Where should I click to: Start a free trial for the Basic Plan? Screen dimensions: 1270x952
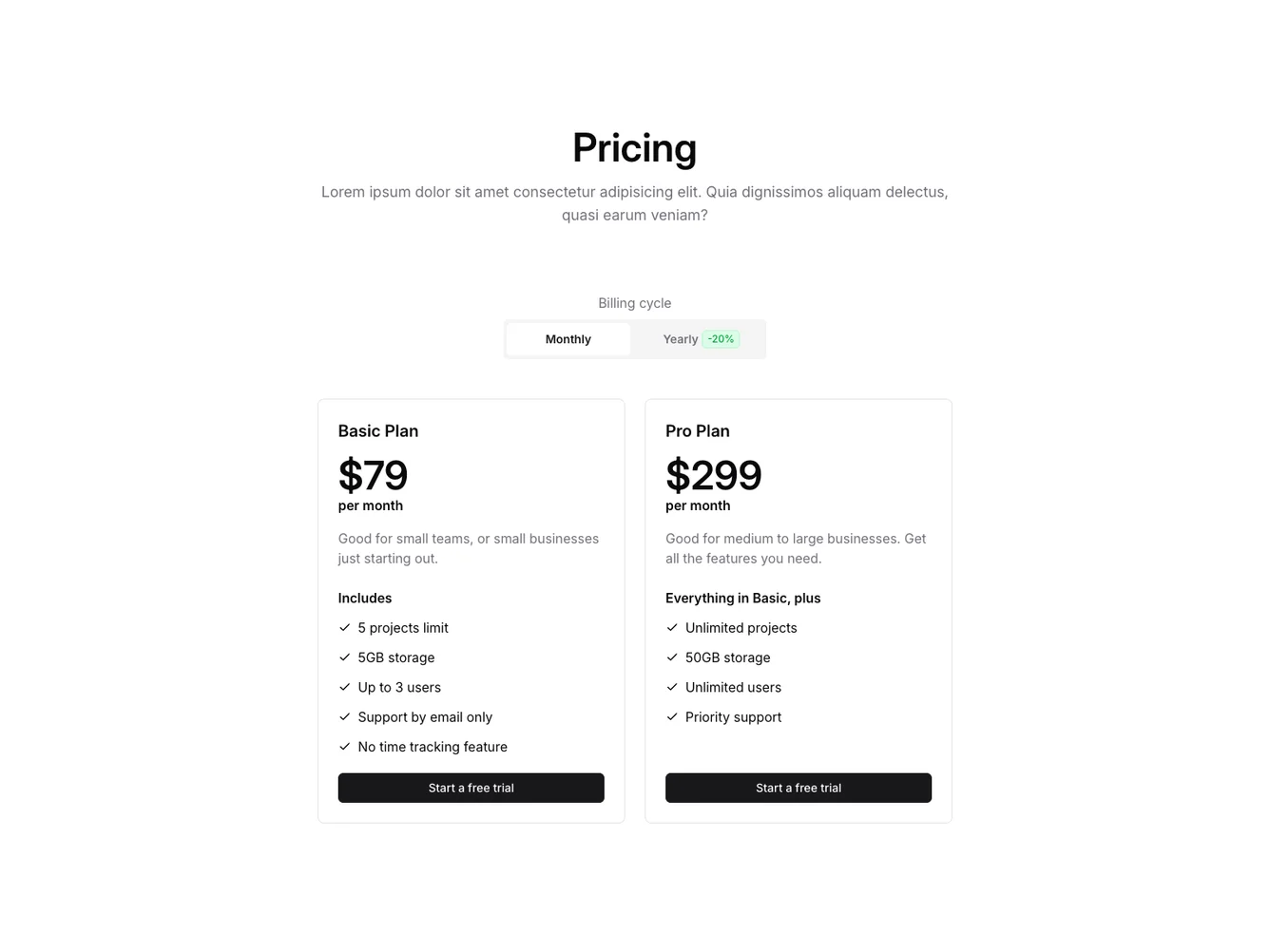pyautogui.click(x=471, y=788)
